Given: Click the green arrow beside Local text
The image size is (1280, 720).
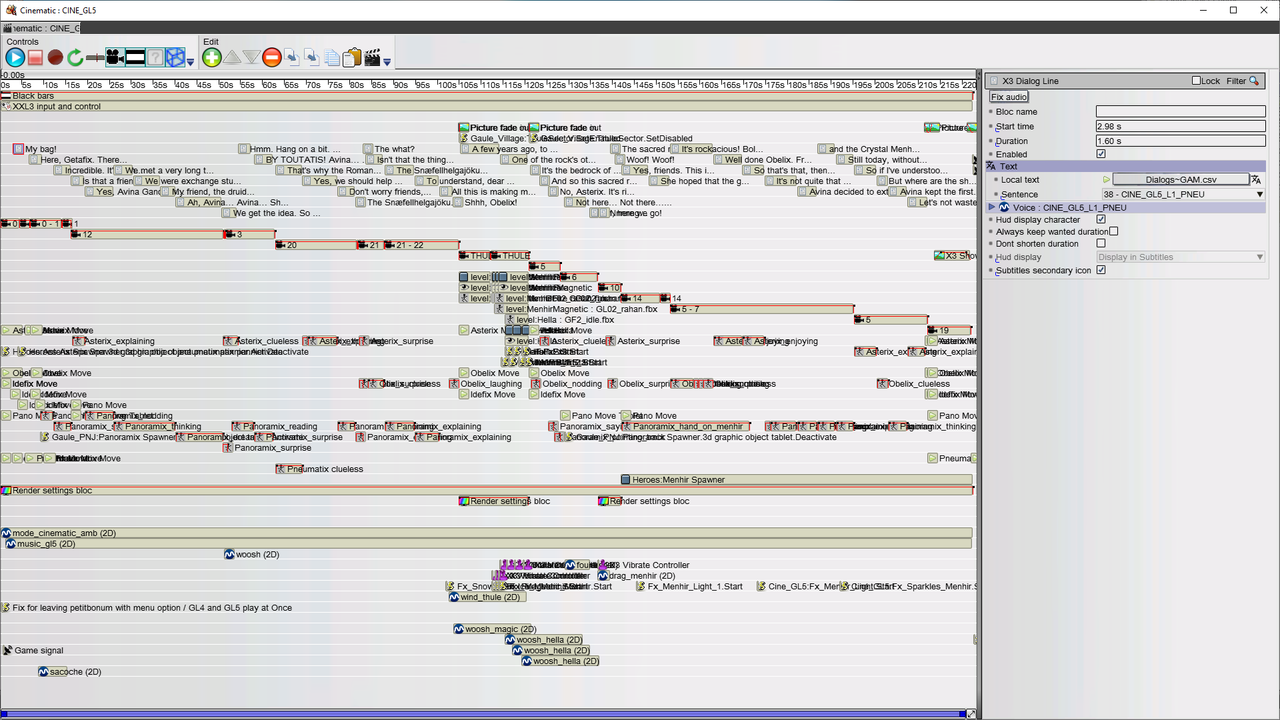Looking at the screenshot, I should pyautogui.click(x=1106, y=180).
